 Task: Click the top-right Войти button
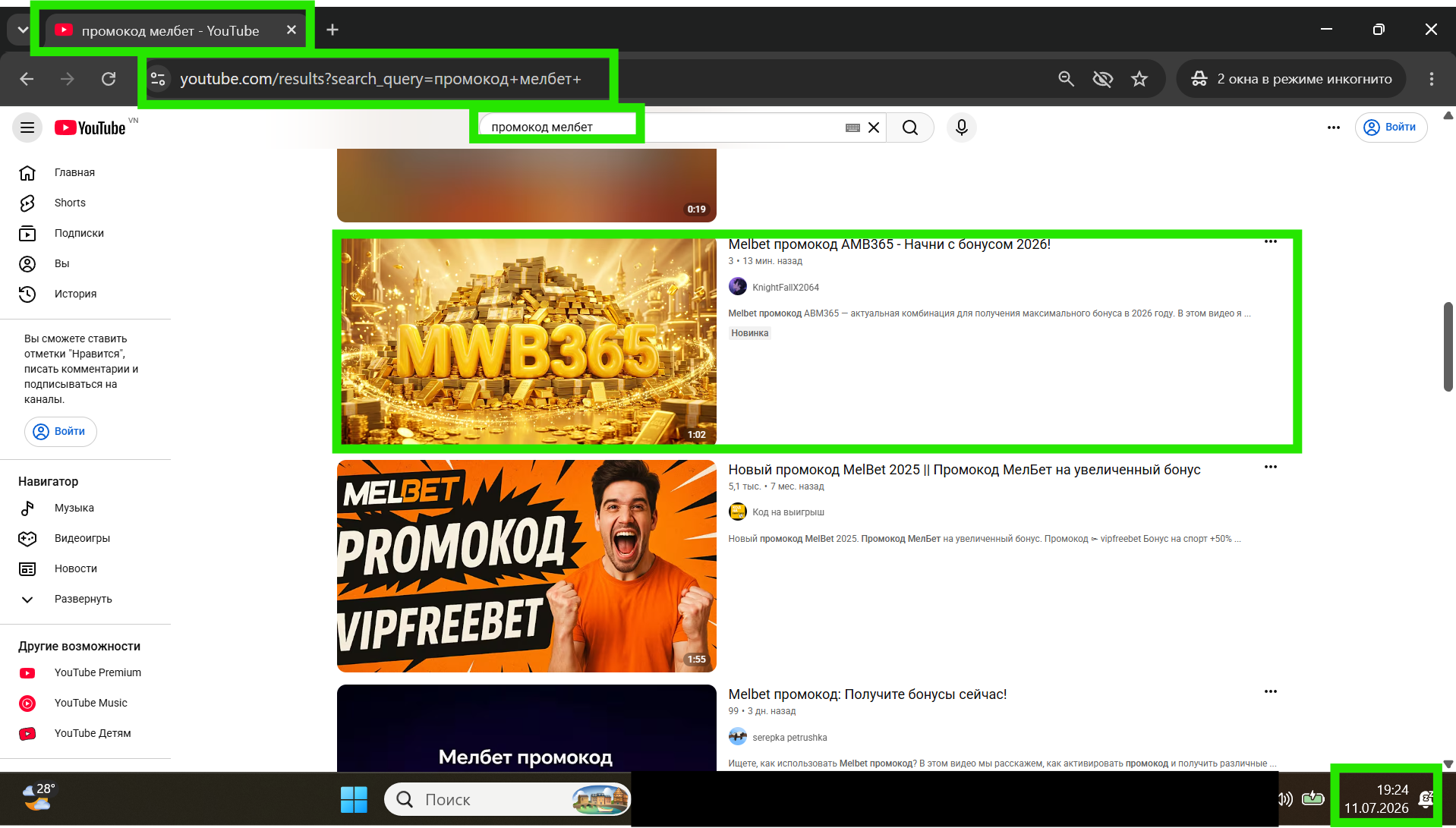1391,128
